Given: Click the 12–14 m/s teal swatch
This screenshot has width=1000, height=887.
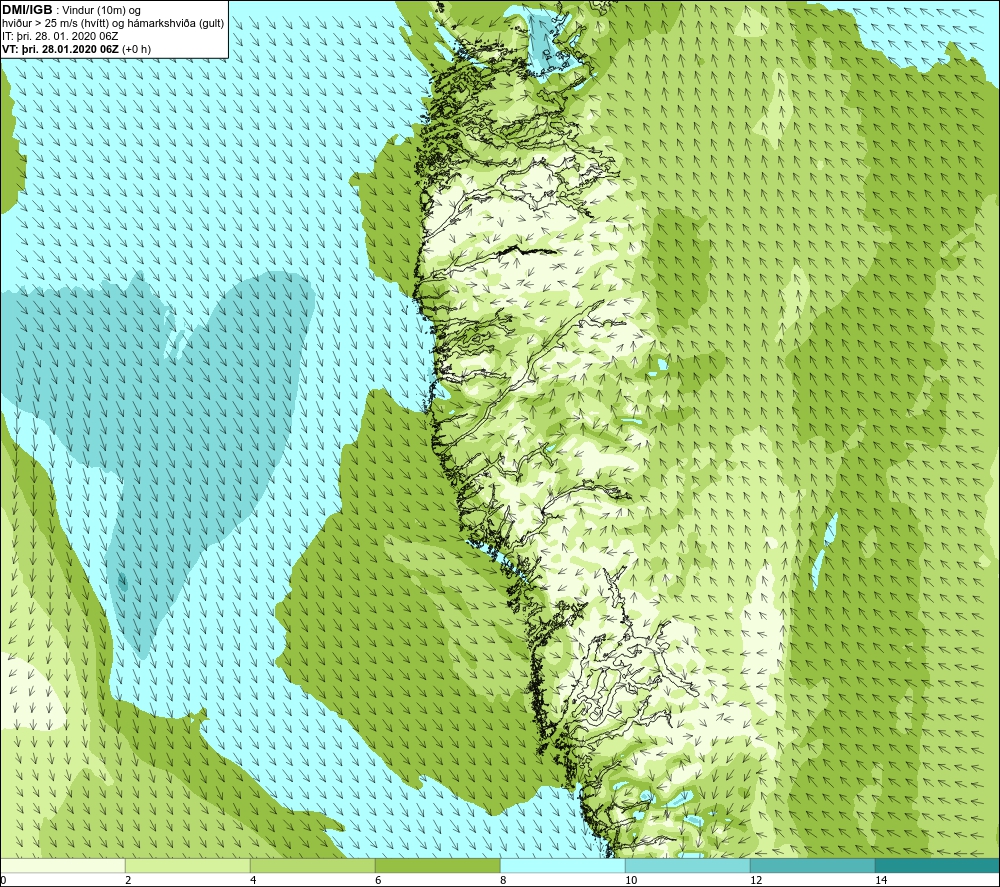Looking at the screenshot, I should tap(812, 865).
